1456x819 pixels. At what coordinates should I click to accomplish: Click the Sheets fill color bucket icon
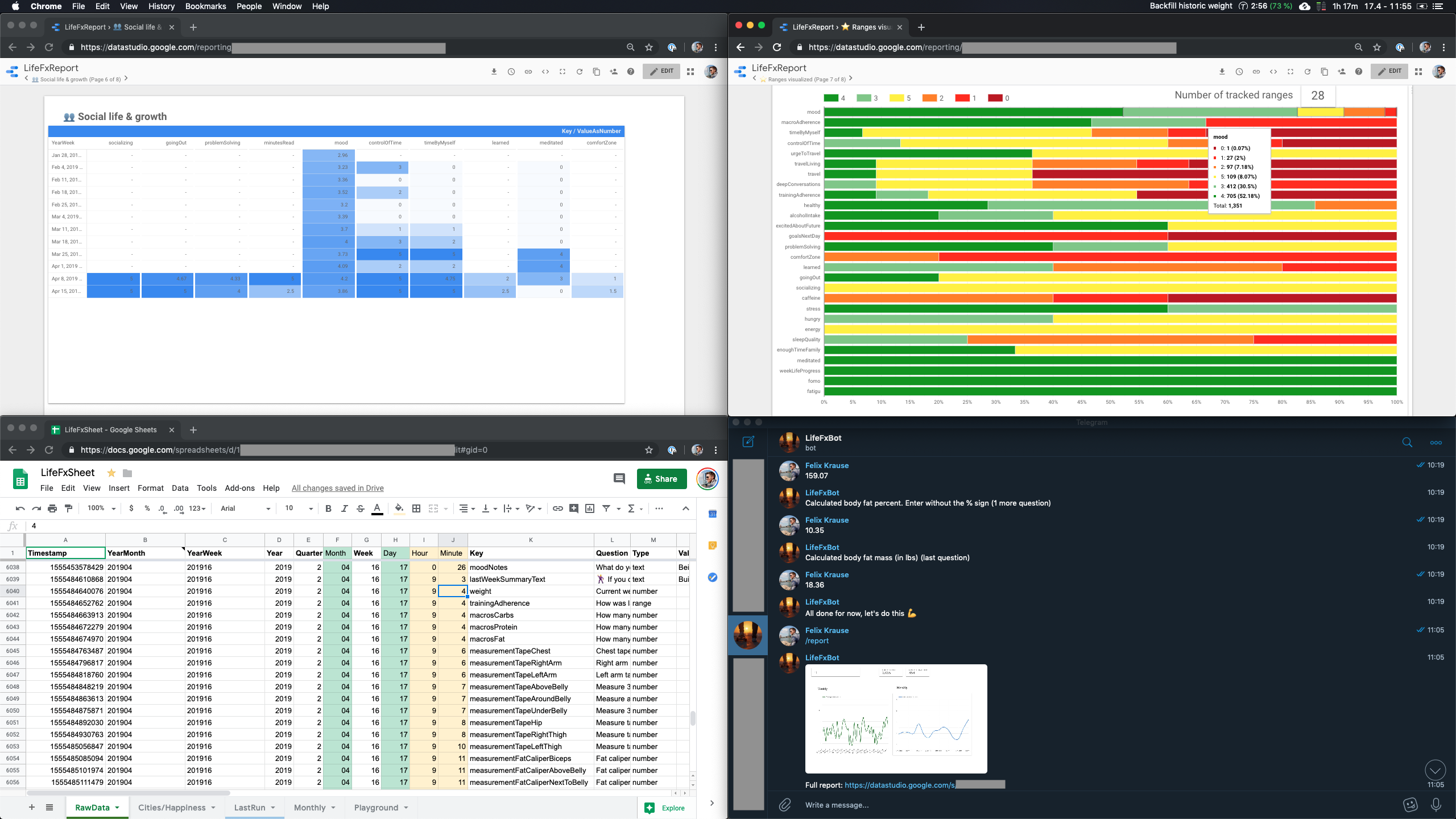(399, 508)
